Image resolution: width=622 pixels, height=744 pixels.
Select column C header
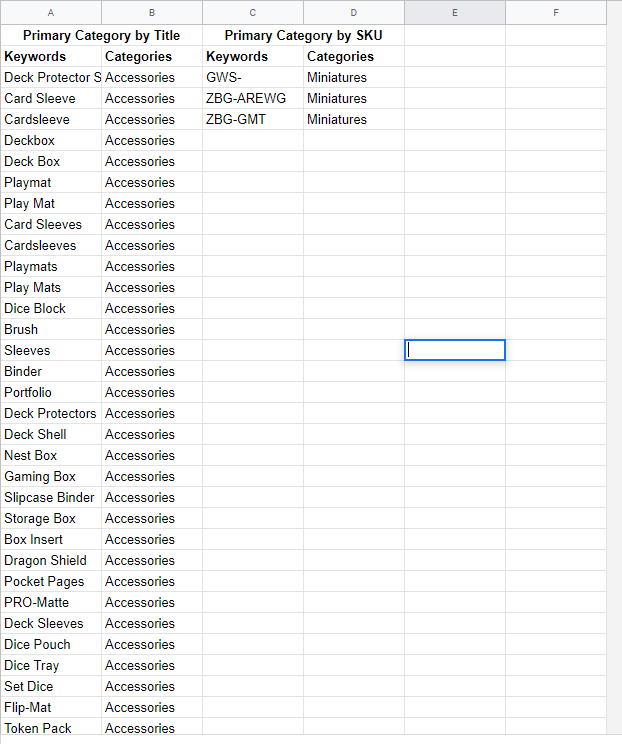pos(253,13)
